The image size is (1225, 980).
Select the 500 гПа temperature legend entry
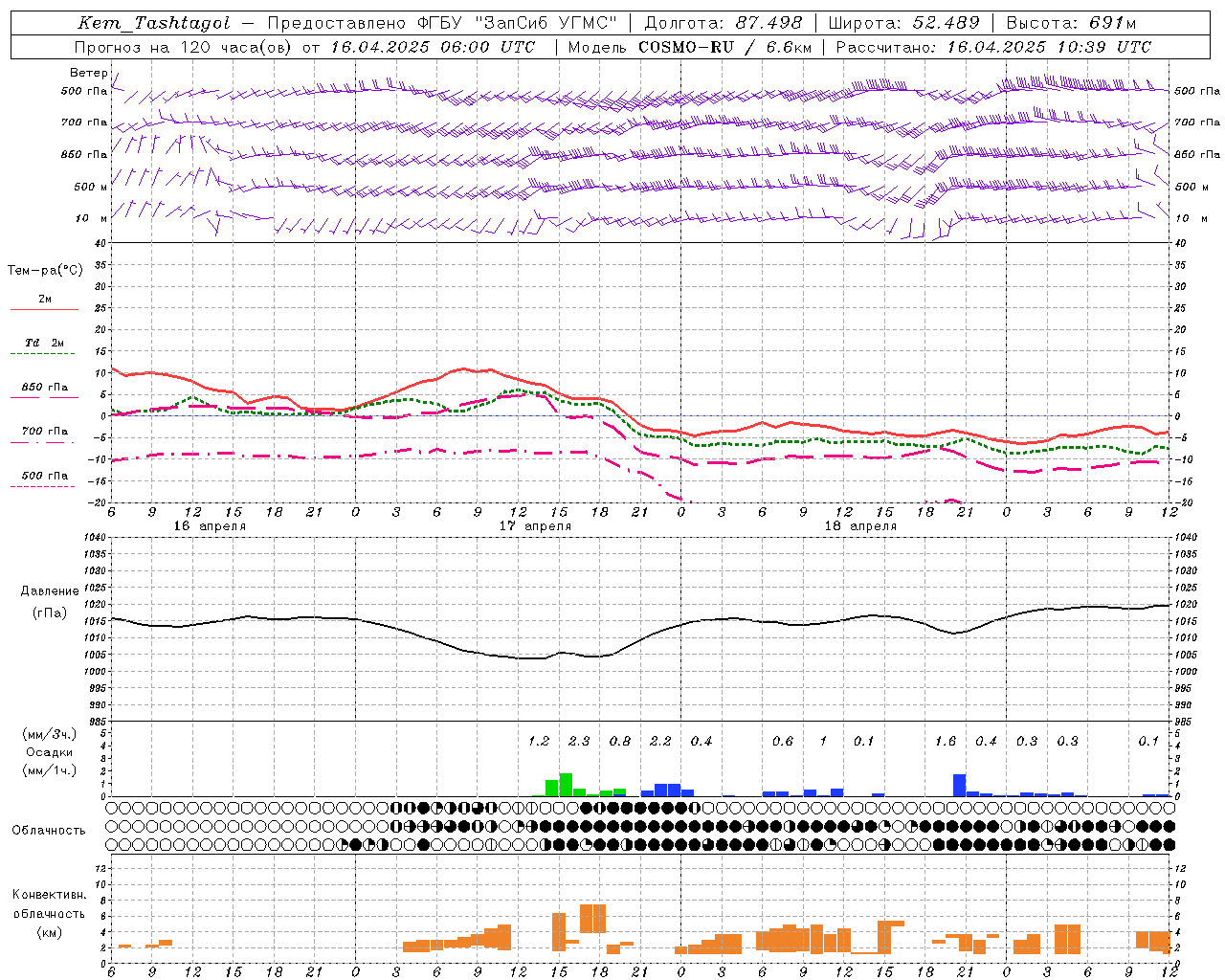point(45,476)
